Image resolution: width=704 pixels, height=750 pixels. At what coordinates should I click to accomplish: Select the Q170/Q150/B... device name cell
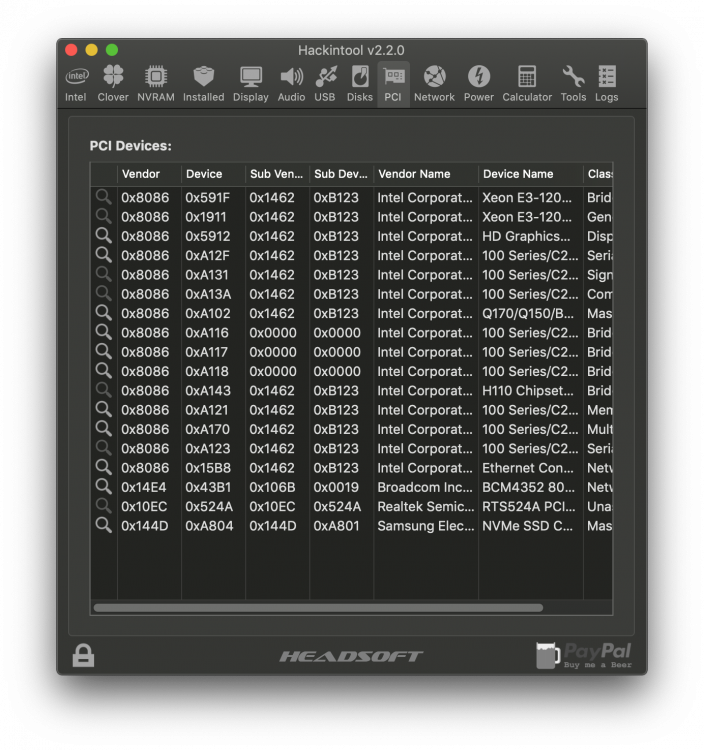pyautogui.click(x=528, y=313)
